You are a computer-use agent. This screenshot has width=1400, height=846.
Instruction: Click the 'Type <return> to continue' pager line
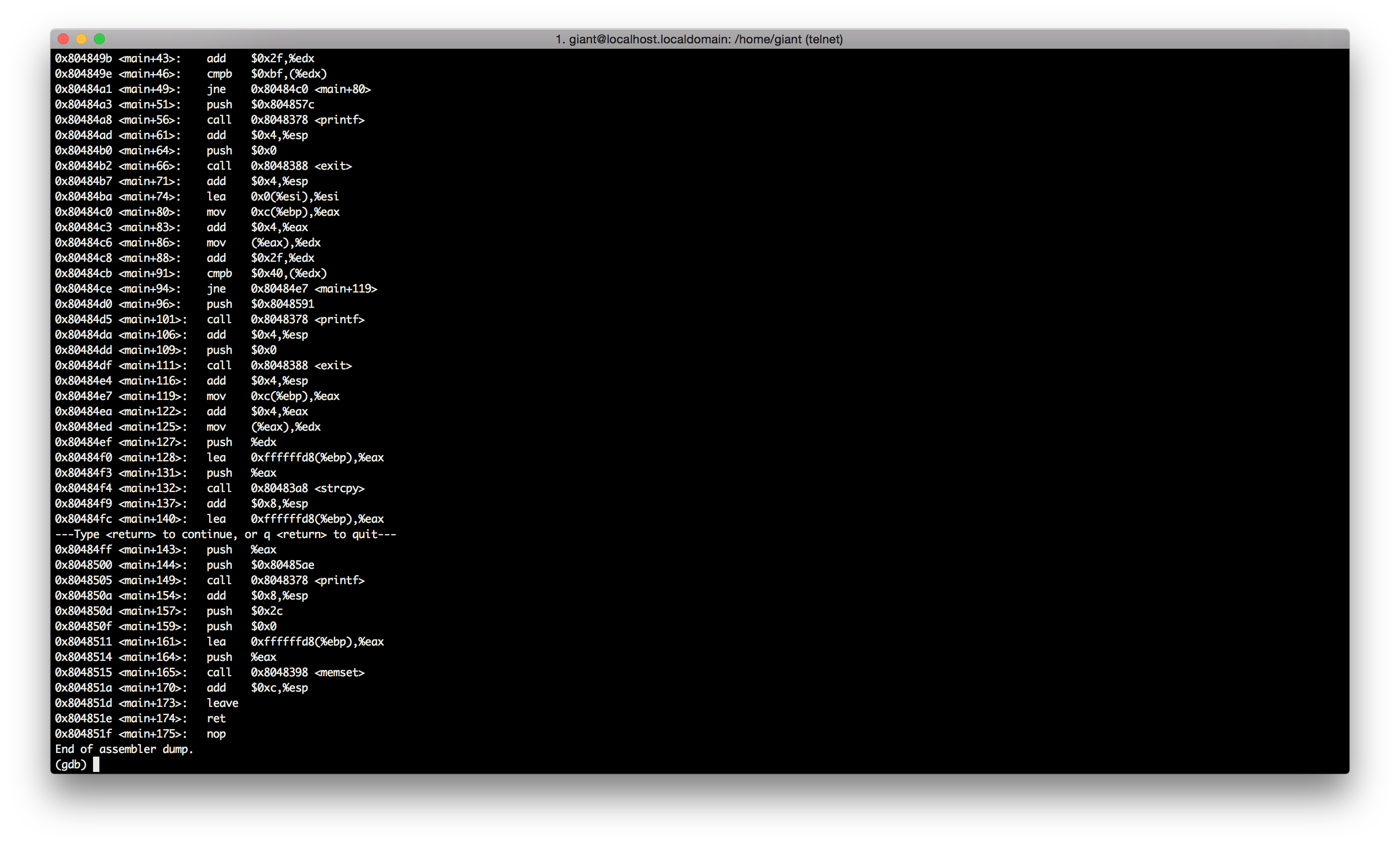(225, 535)
